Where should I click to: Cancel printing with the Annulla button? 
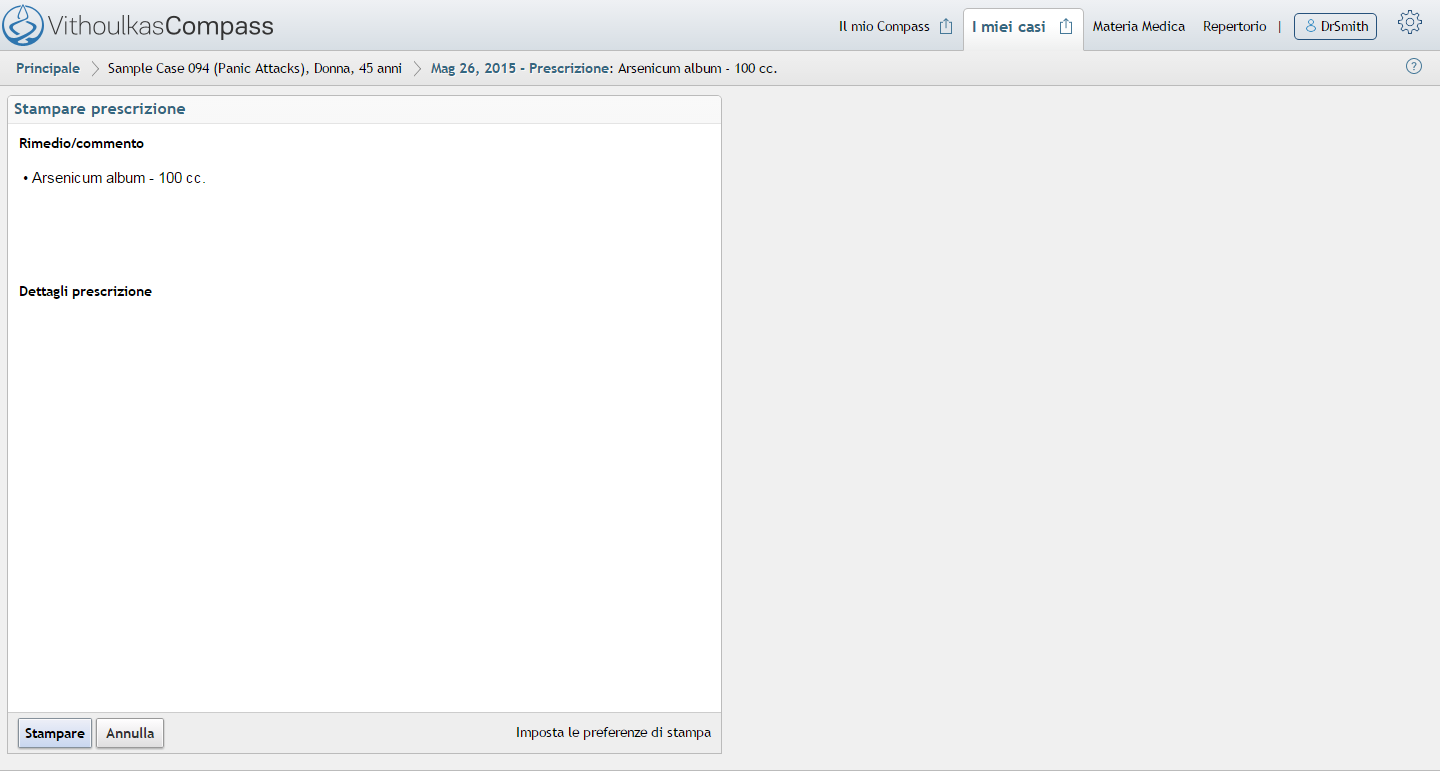130,733
